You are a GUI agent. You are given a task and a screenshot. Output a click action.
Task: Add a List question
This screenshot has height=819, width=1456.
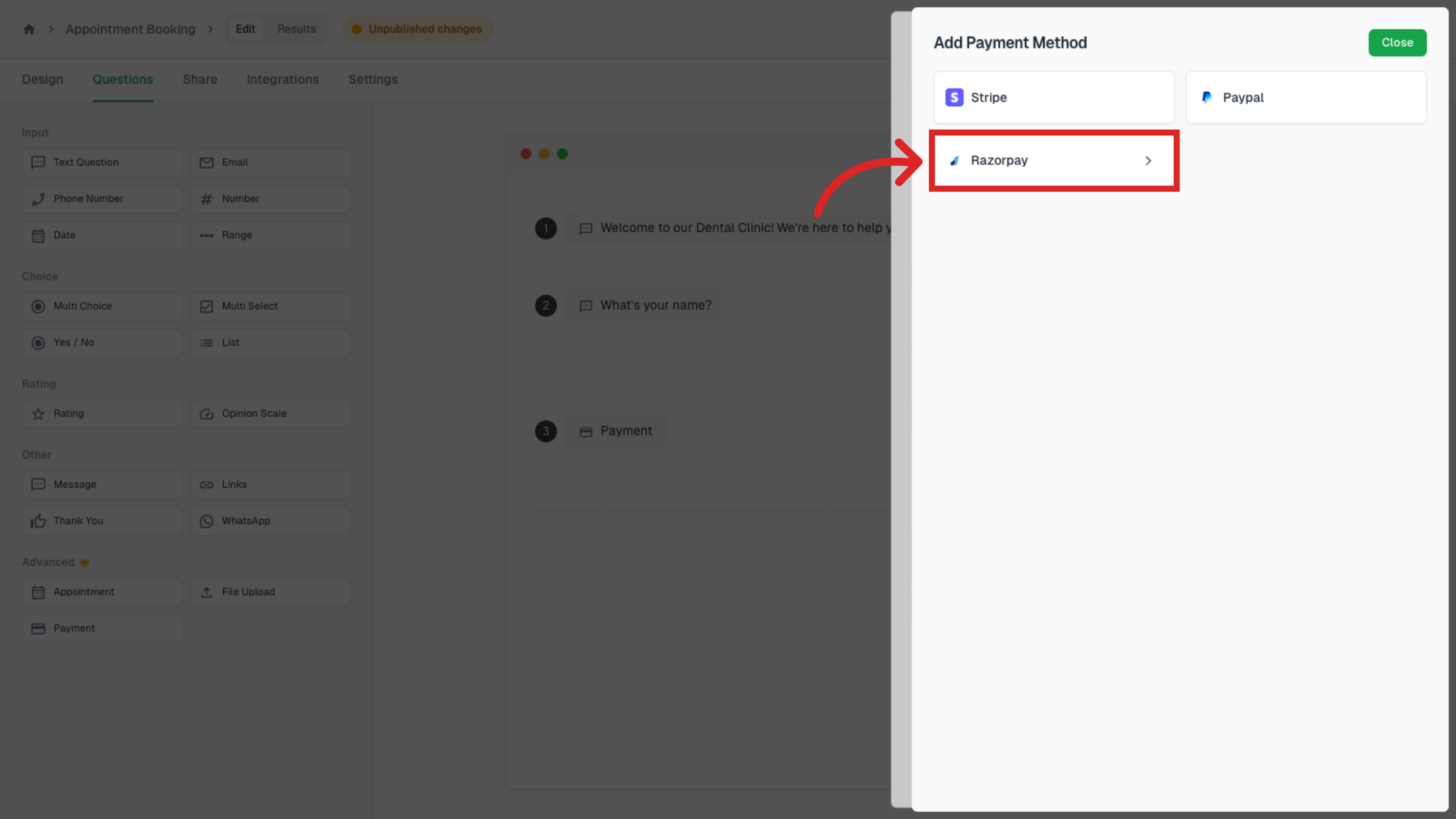click(271, 343)
